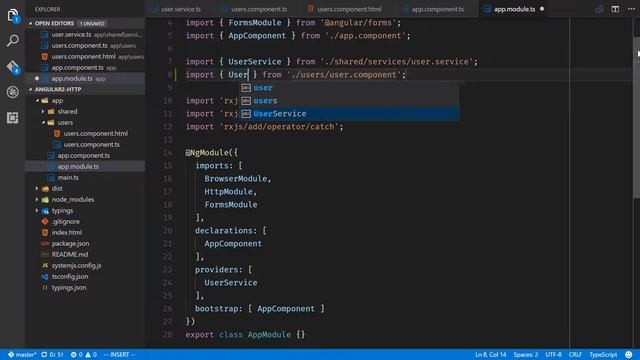Open the Explorer view in activity bar

pyautogui.click(x=13, y=16)
